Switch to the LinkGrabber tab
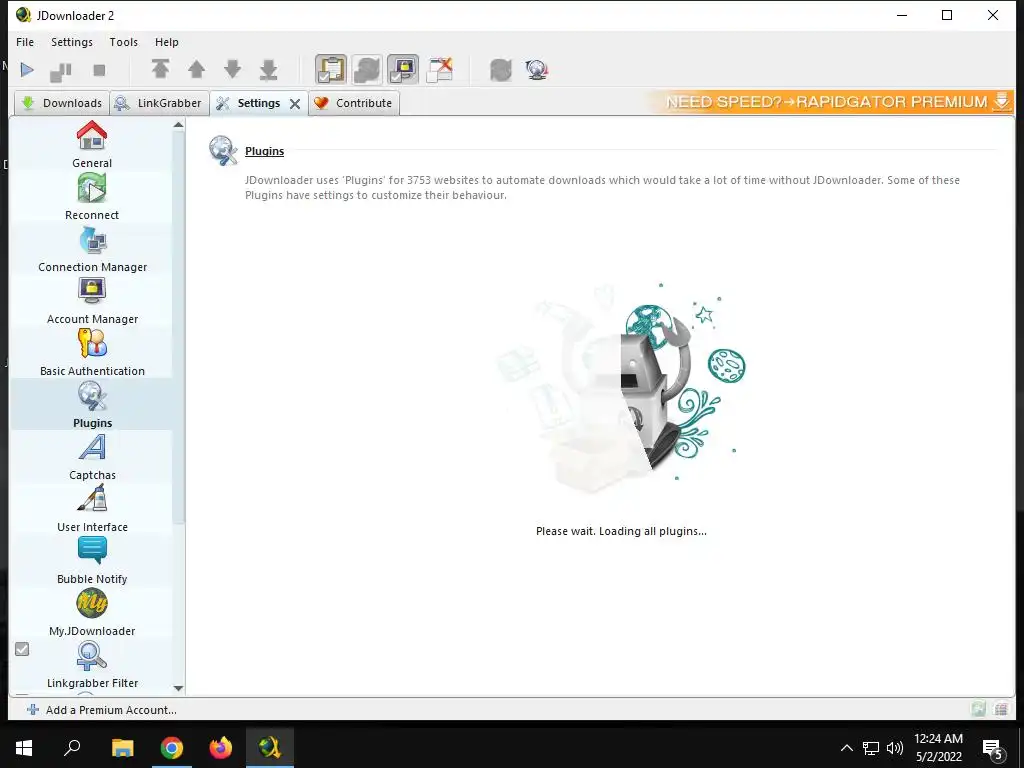Screen dimensions: 1024x768 point(159,103)
